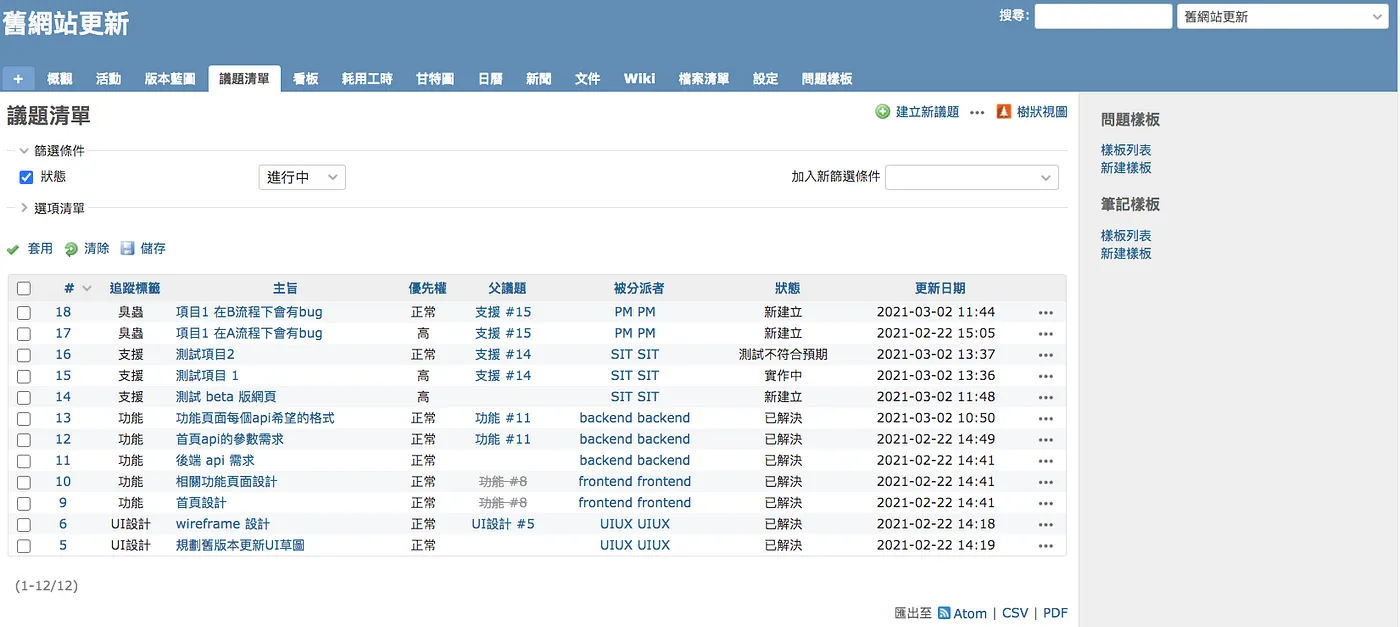Screen dimensions: 1400x627
Task: Sort by the # column arrow
Action: [x=87, y=288]
